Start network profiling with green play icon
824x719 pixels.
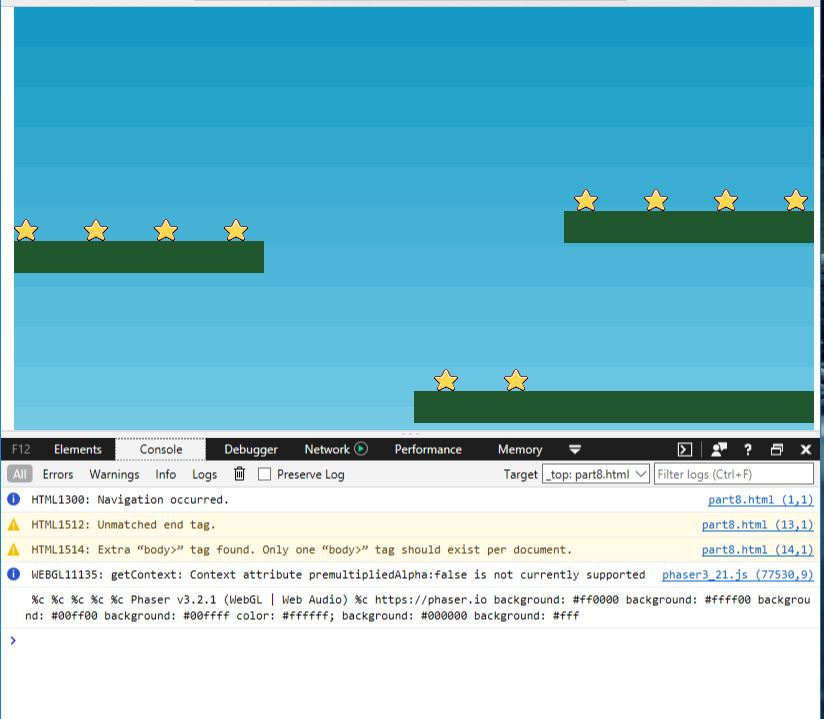tap(361, 449)
